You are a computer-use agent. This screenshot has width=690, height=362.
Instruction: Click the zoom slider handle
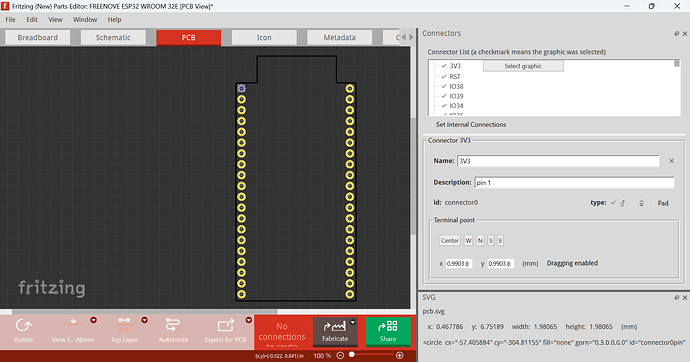pos(352,355)
